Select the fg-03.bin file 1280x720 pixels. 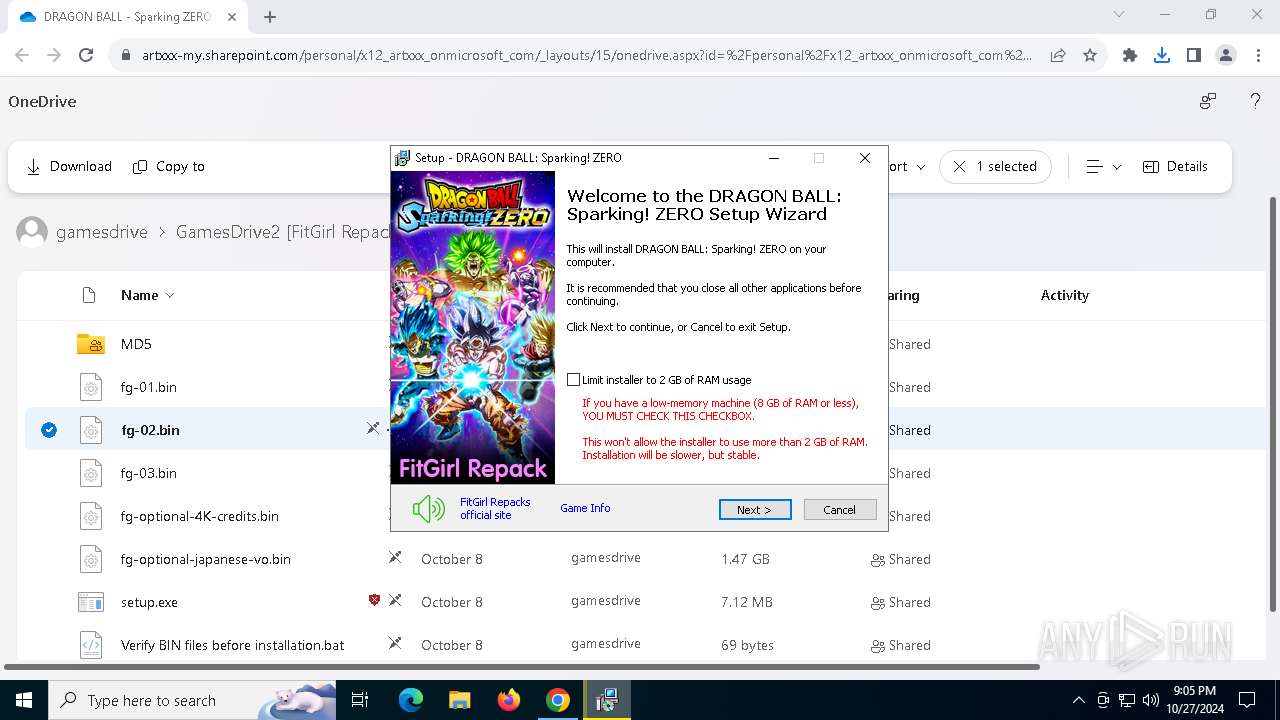coord(149,473)
